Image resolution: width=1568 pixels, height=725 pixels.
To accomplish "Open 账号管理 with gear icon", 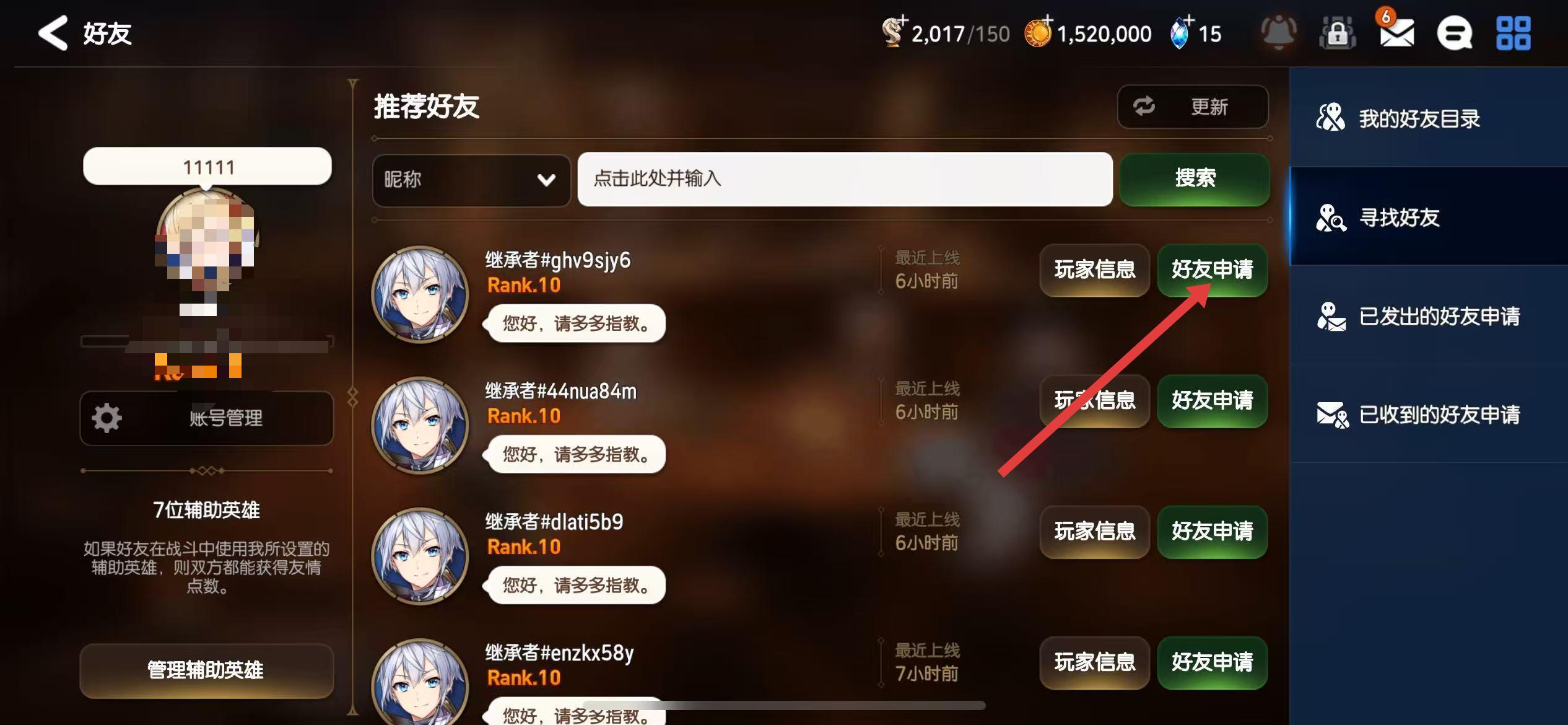I will point(207,418).
